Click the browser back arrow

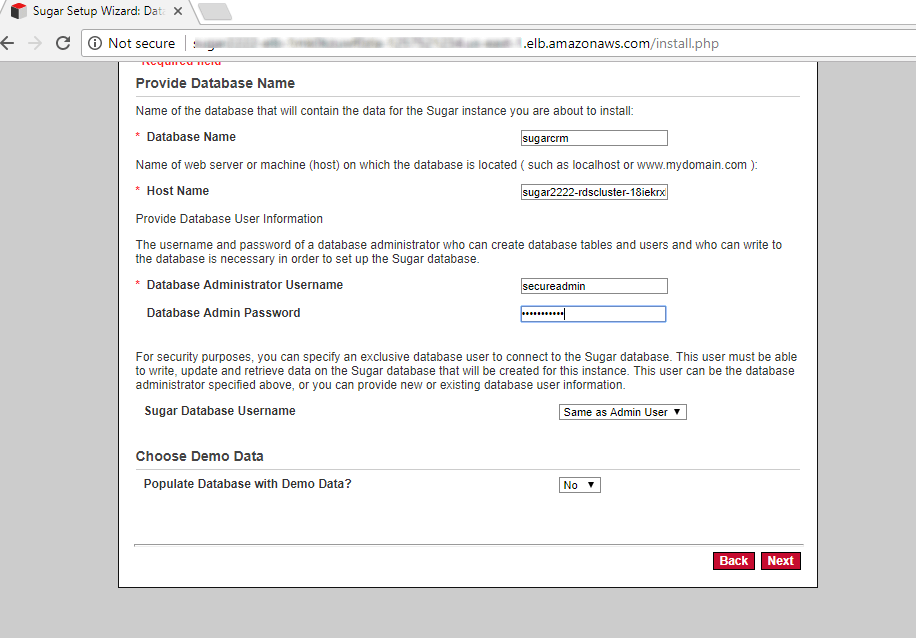pos(8,43)
